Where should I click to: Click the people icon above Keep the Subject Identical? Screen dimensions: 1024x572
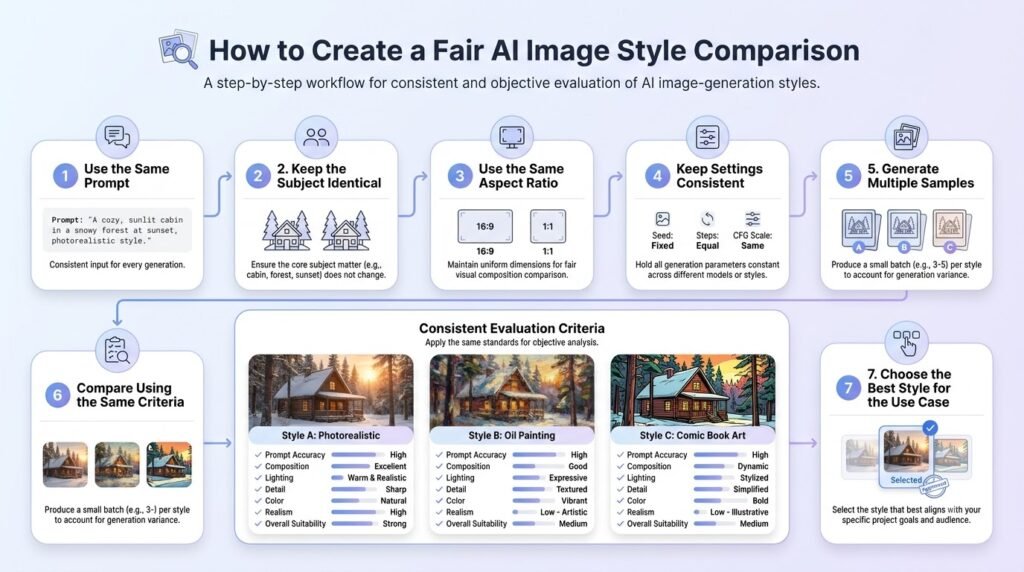point(316,136)
